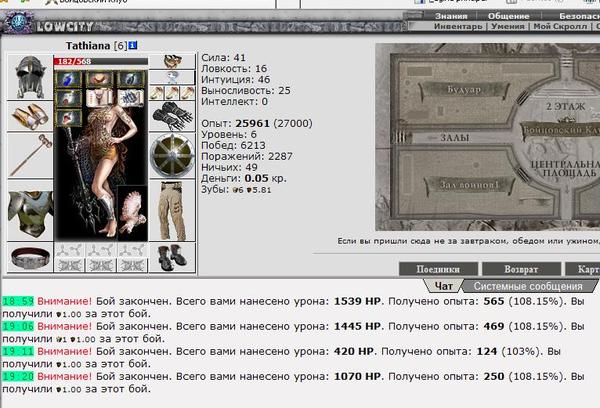Open the Инвентарь link

tap(458, 26)
